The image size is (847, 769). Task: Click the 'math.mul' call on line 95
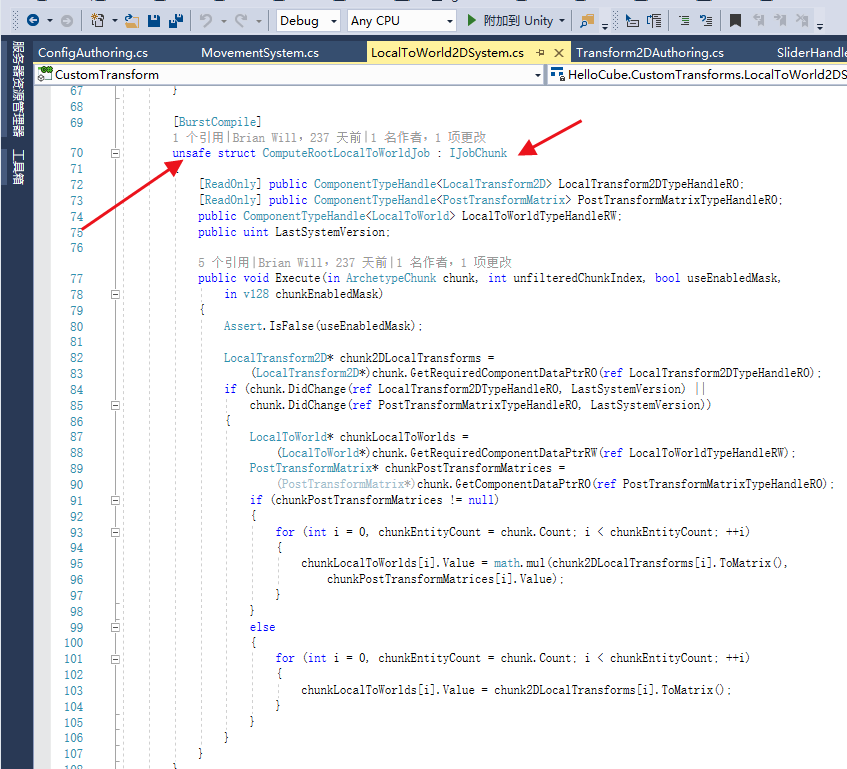(x=519, y=563)
